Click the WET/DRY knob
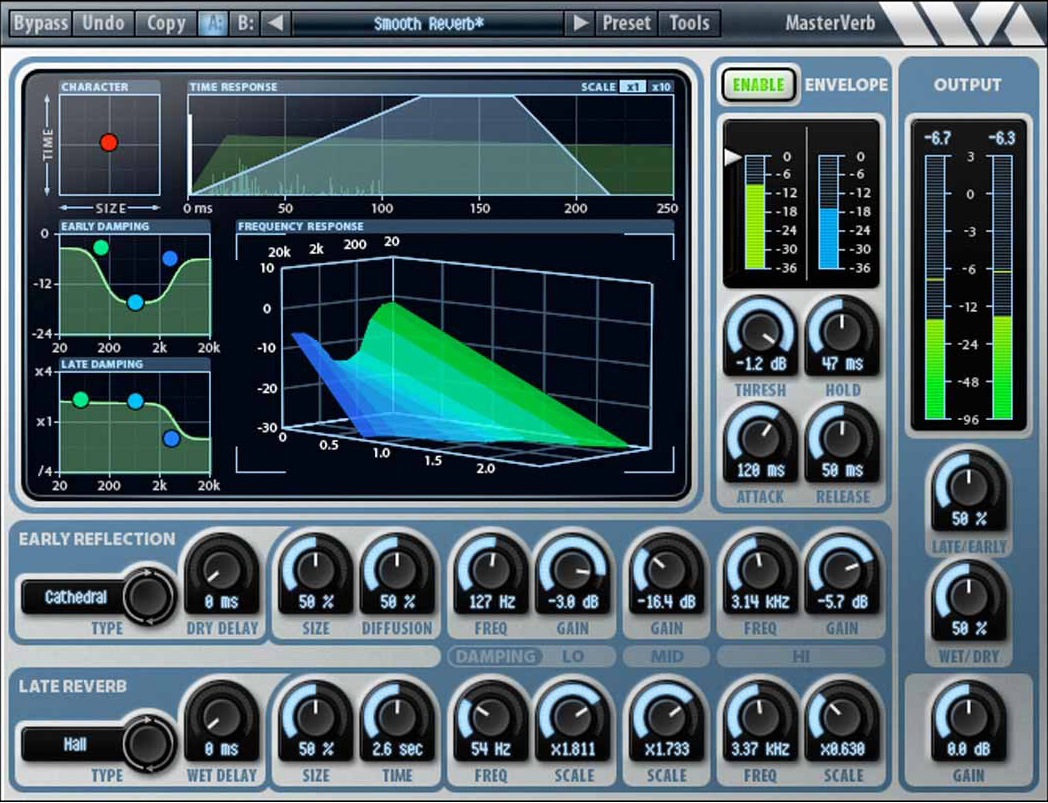 (x=968, y=597)
